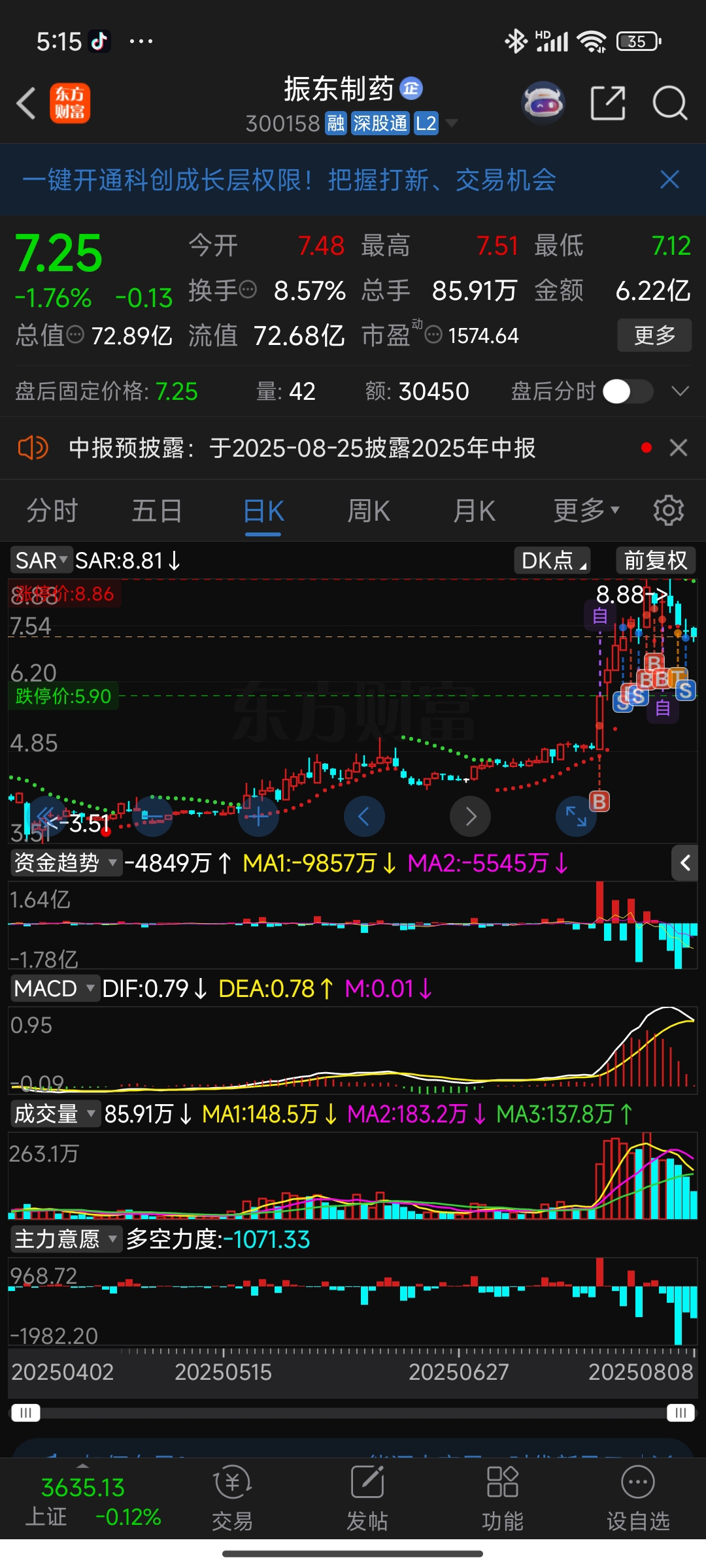Expand the 更多 chart period dropdown
The image size is (706, 1568).
coord(586,510)
